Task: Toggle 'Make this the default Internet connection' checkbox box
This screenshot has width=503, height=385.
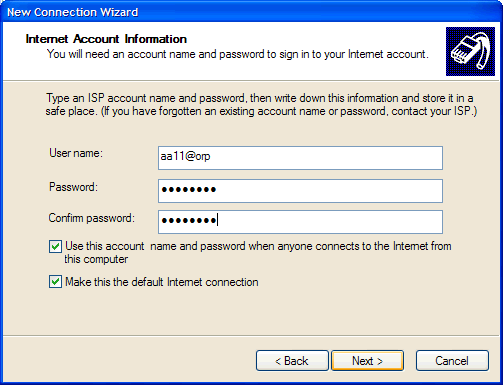Action: point(55,282)
